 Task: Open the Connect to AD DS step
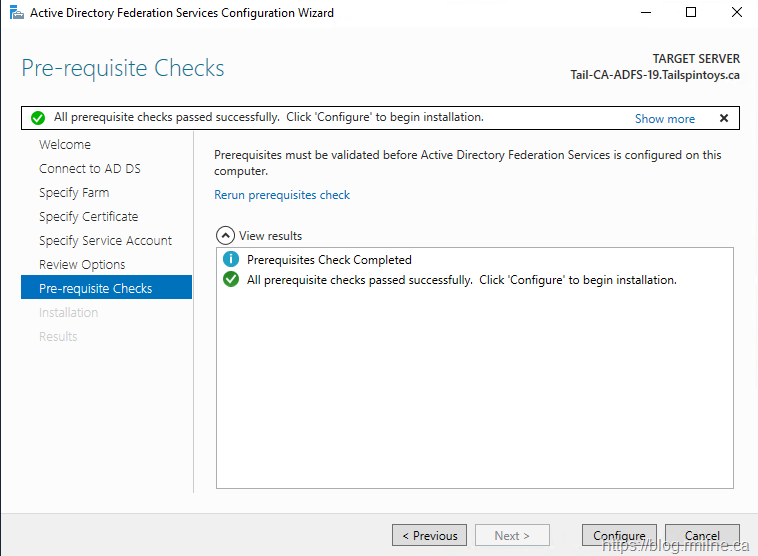[90, 169]
